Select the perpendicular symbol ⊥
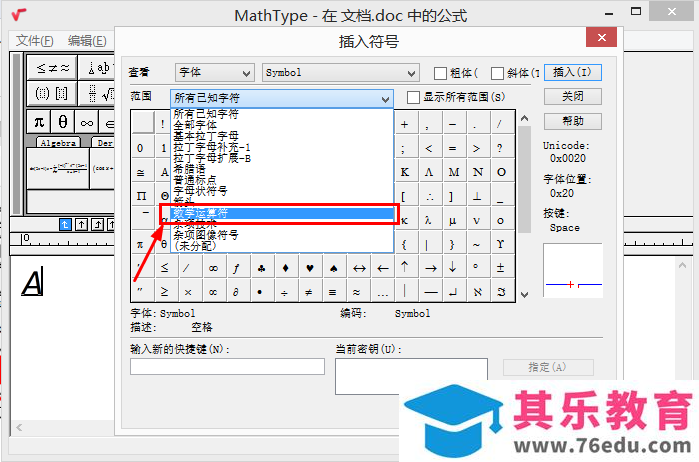699x462 pixels. (477, 196)
